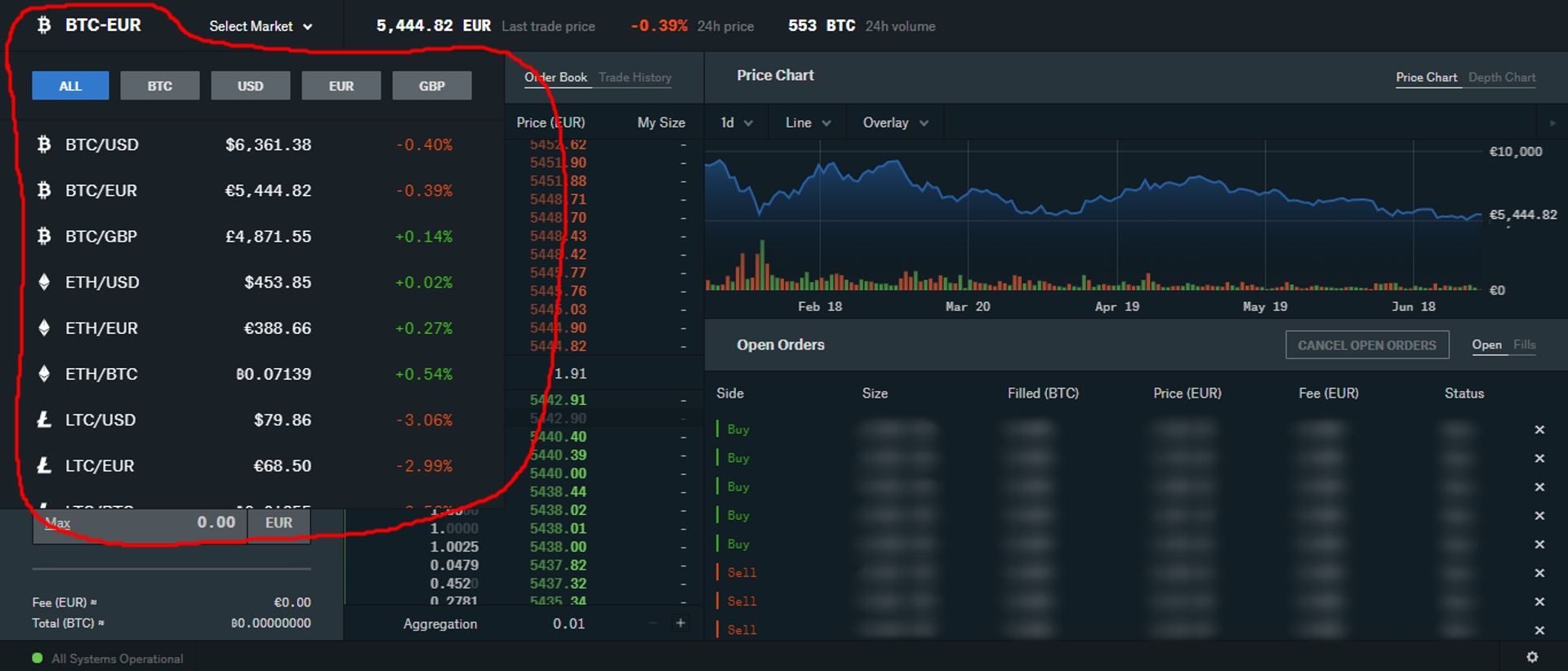
Task: Expand the Overlay dropdown
Action: pyautogui.click(x=895, y=122)
